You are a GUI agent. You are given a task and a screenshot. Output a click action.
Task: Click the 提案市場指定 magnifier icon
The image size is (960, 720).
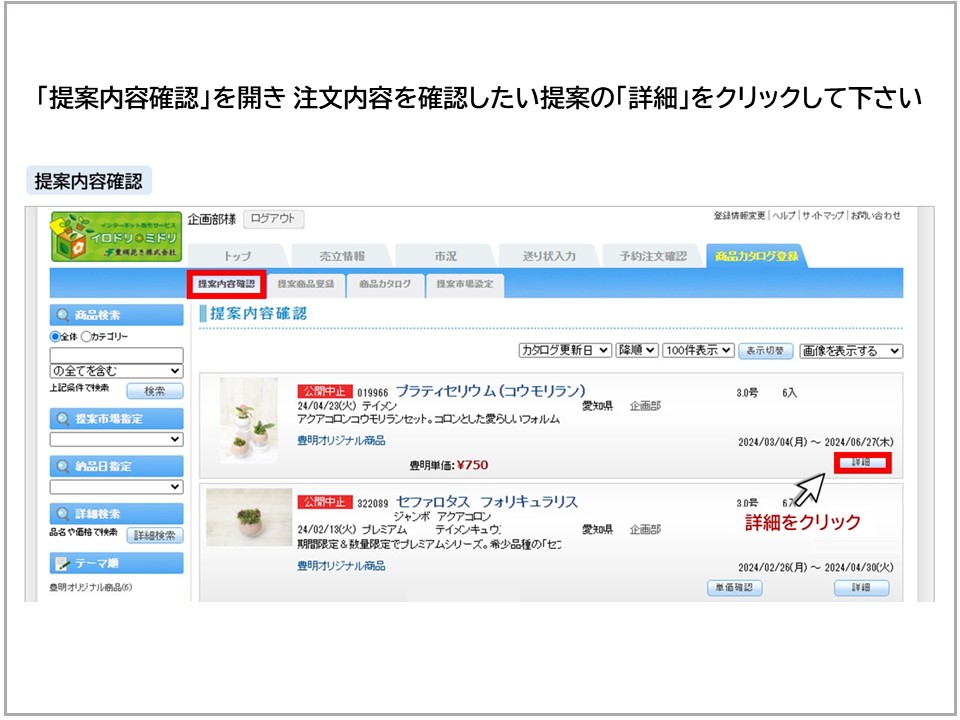pyautogui.click(x=65, y=419)
